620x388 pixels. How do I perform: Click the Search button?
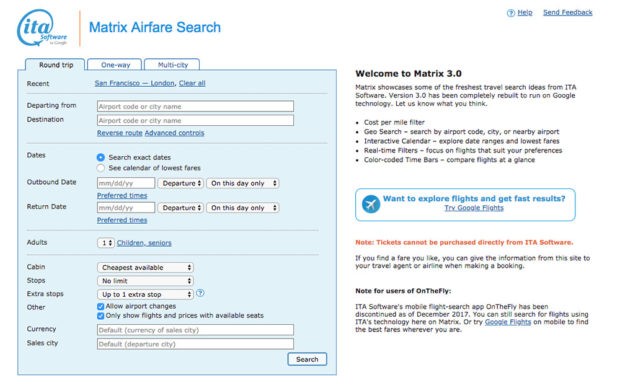[307, 359]
